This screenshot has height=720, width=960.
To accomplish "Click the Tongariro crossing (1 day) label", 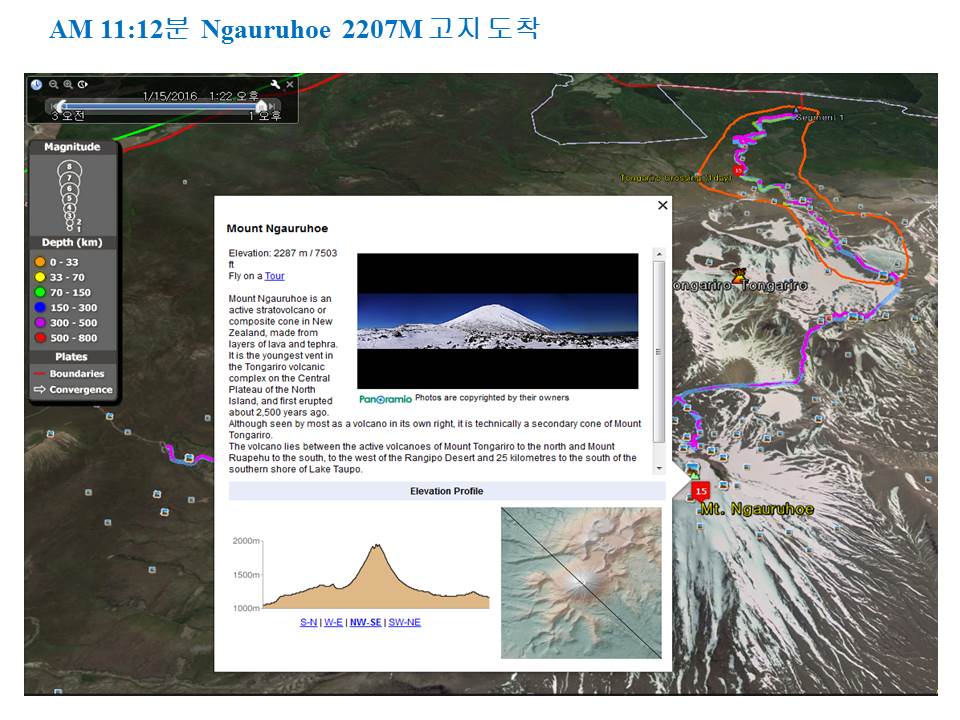I will tap(675, 178).
